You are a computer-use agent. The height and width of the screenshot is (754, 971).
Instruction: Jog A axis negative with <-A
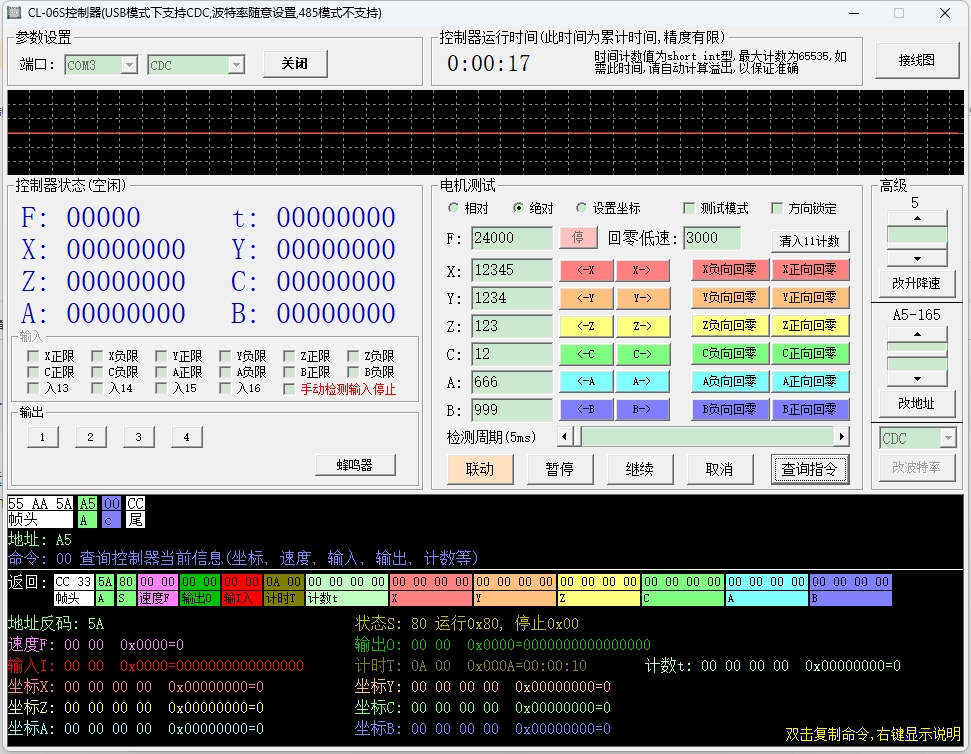click(x=586, y=382)
